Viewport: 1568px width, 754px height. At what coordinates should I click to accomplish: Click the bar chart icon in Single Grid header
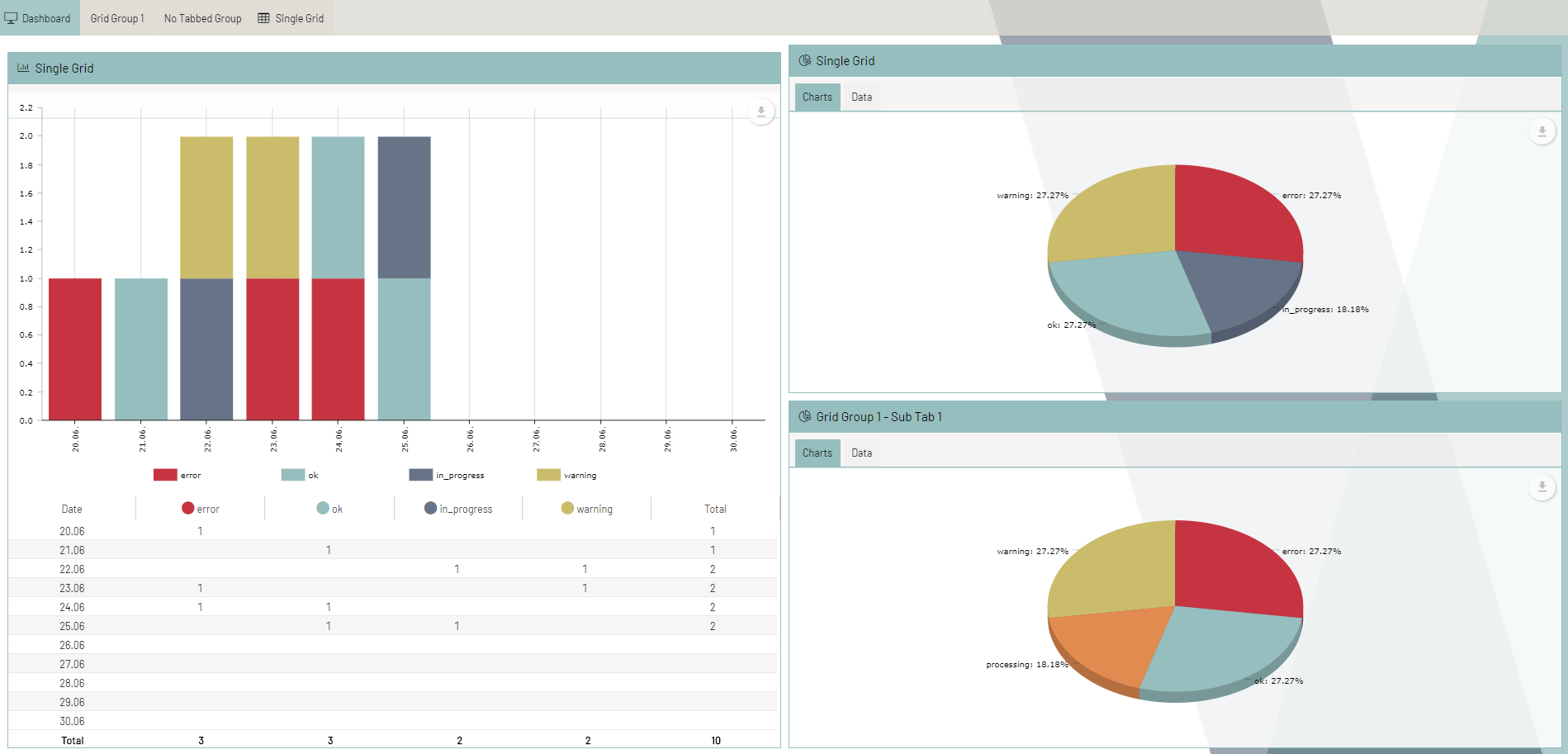(24, 68)
